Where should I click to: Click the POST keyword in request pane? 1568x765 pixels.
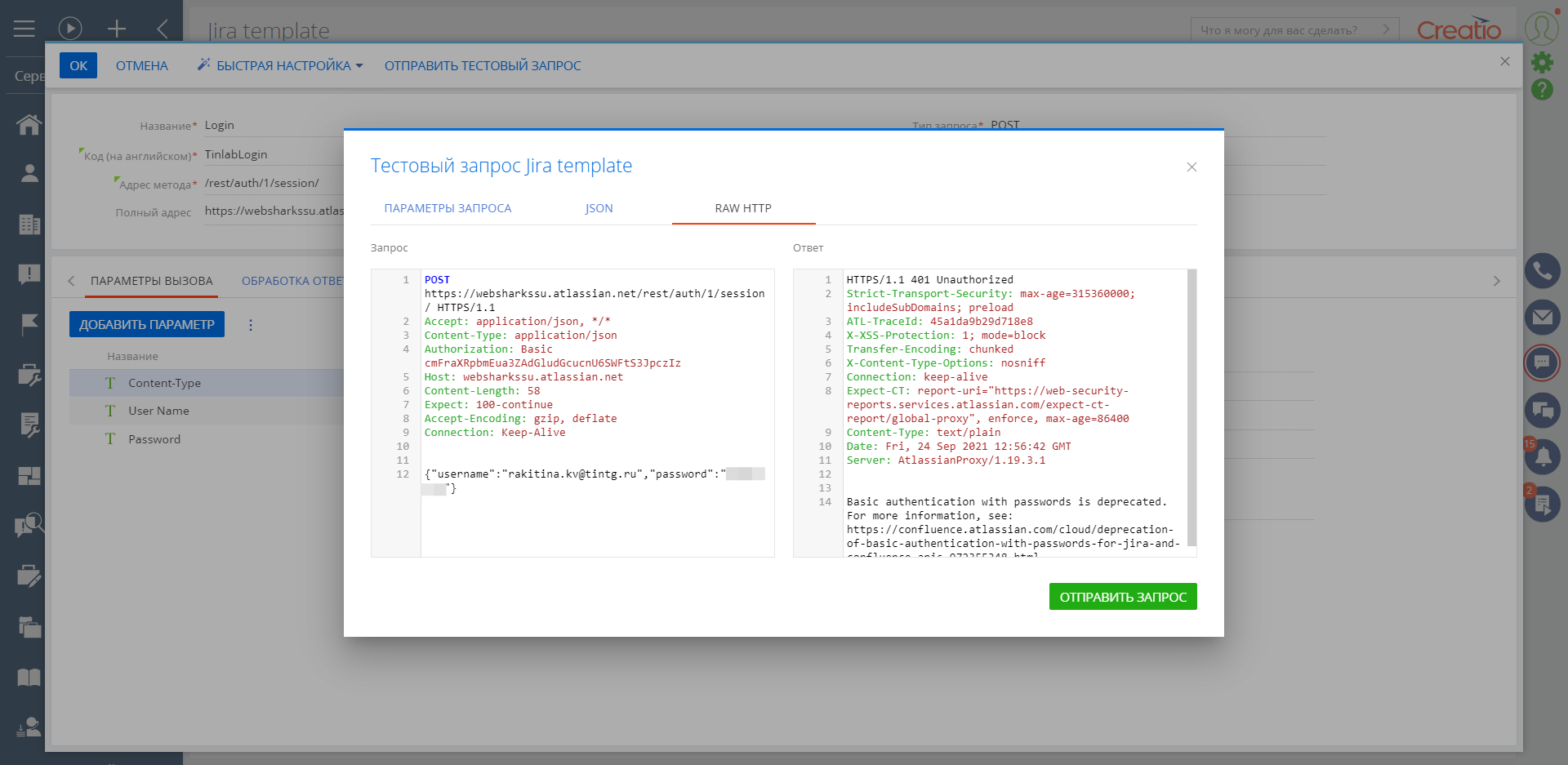[437, 279]
